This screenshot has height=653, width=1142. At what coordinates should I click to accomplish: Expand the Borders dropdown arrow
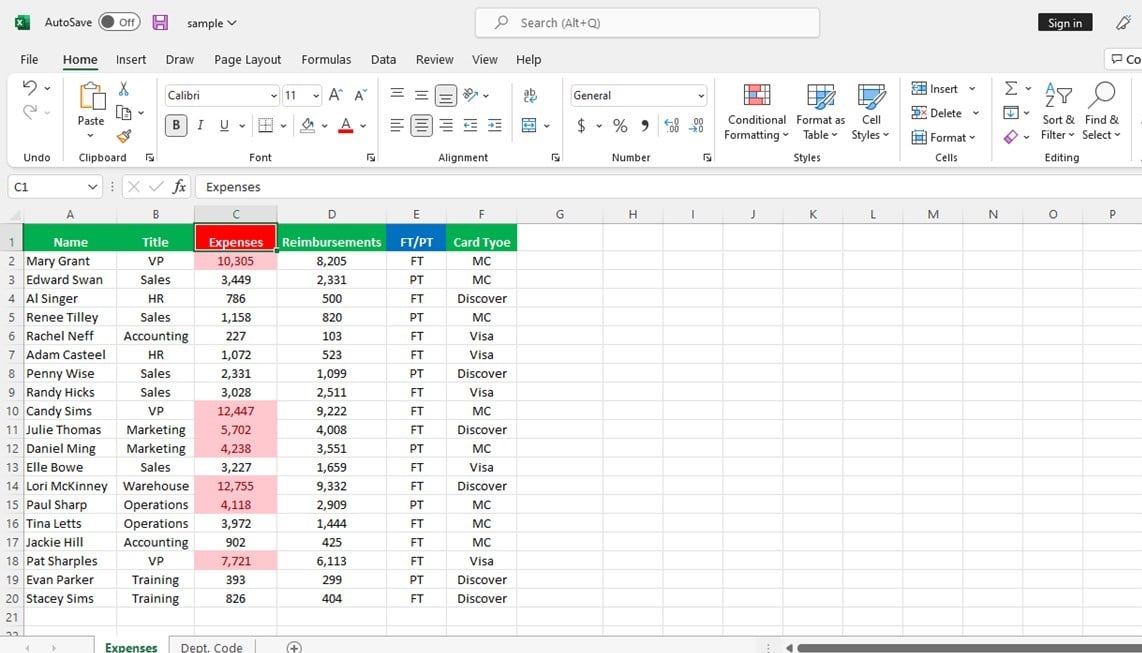click(283, 125)
